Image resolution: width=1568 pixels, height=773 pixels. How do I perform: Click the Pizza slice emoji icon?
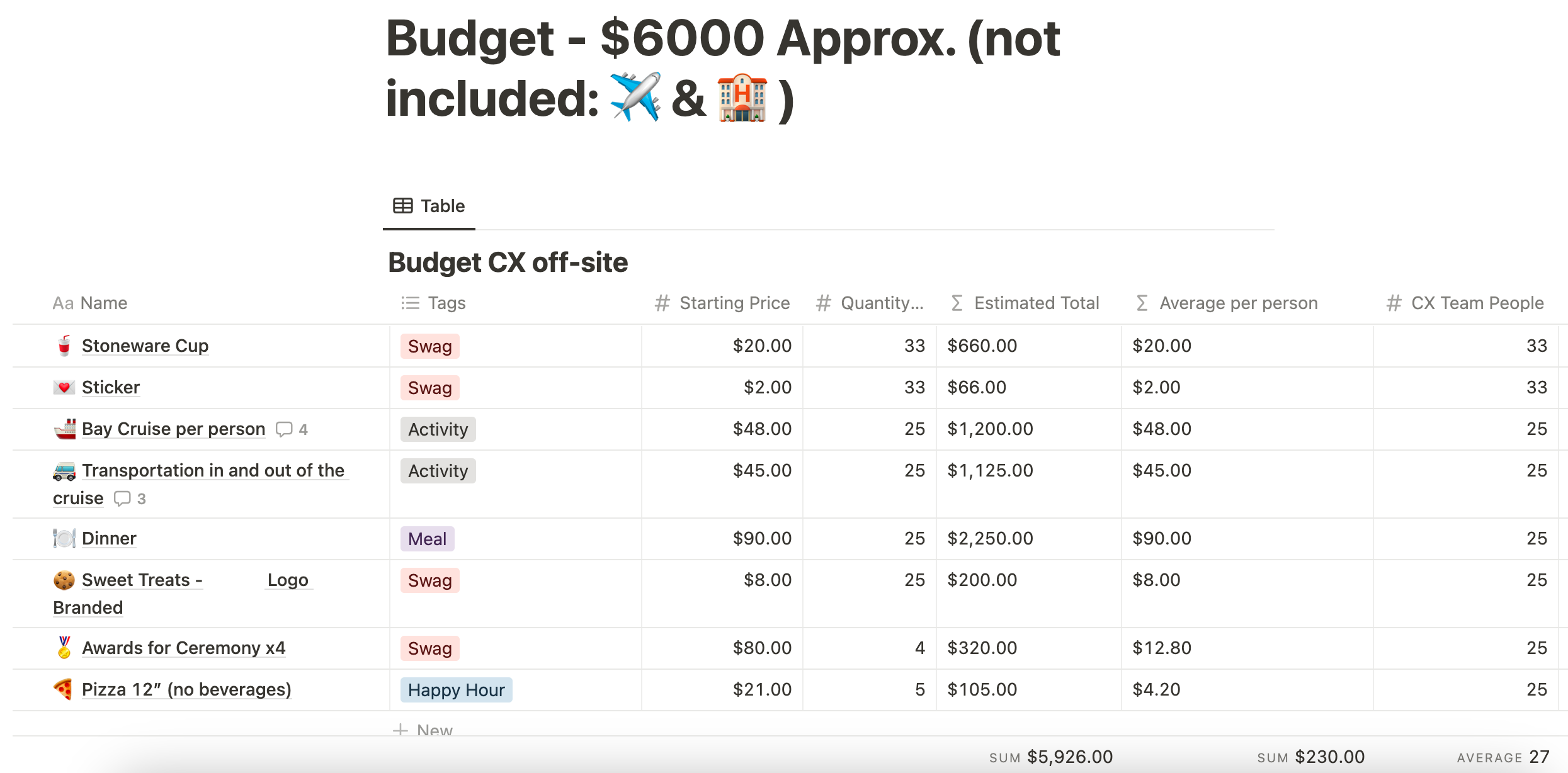[x=64, y=689]
